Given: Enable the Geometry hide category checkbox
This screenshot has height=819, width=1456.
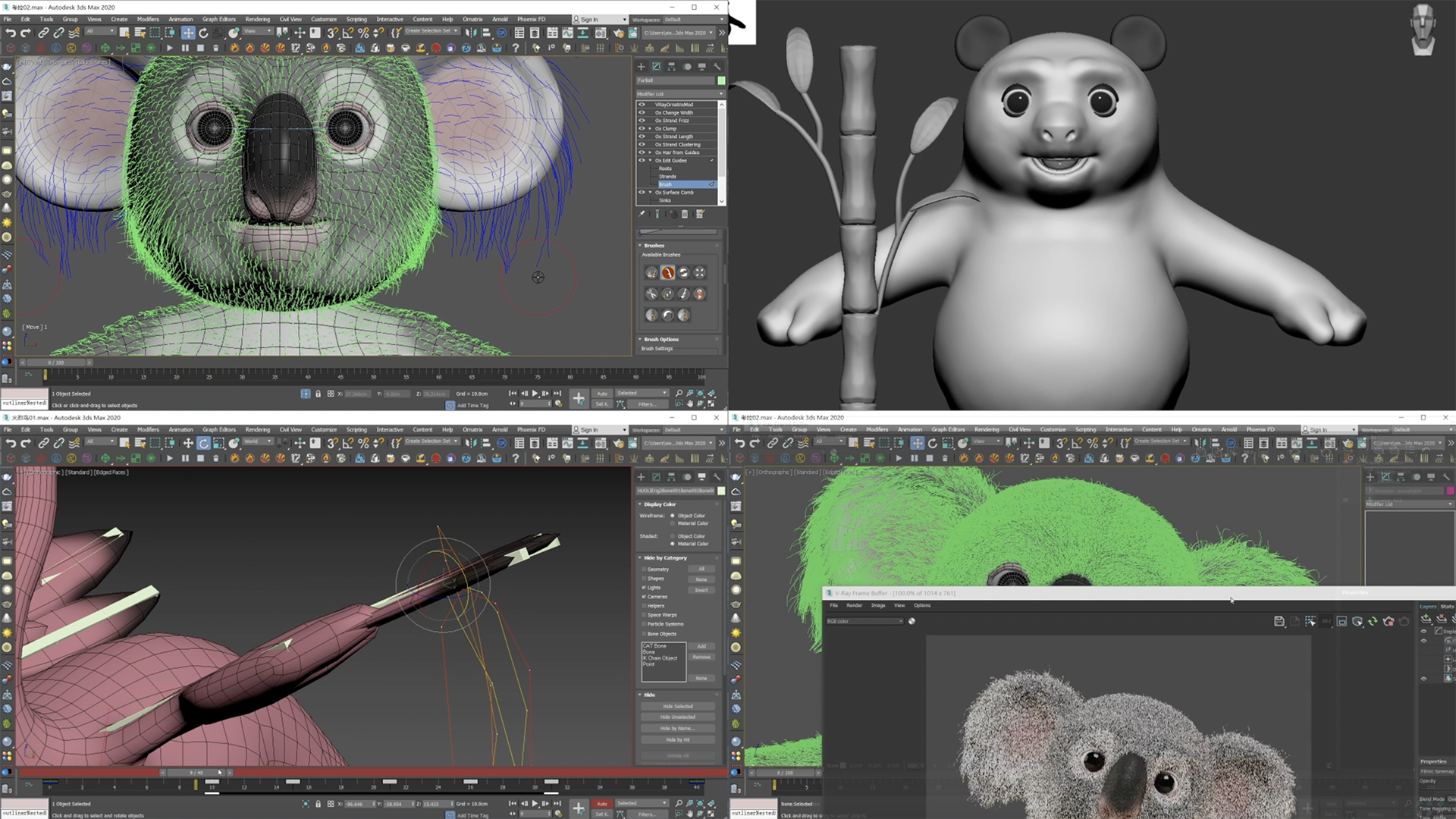Looking at the screenshot, I should [x=644, y=569].
